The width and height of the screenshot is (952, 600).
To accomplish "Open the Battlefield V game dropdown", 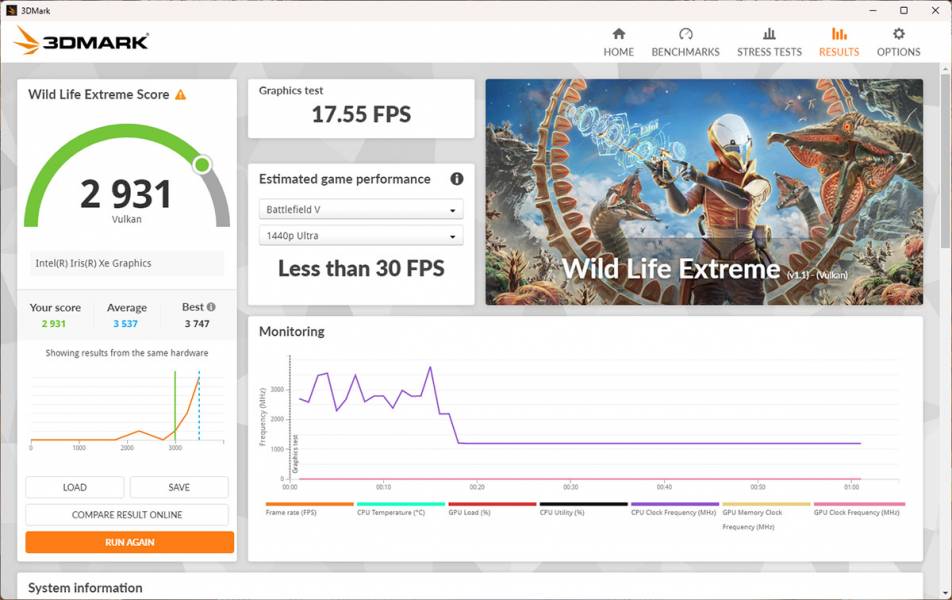I will pos(361,209).
